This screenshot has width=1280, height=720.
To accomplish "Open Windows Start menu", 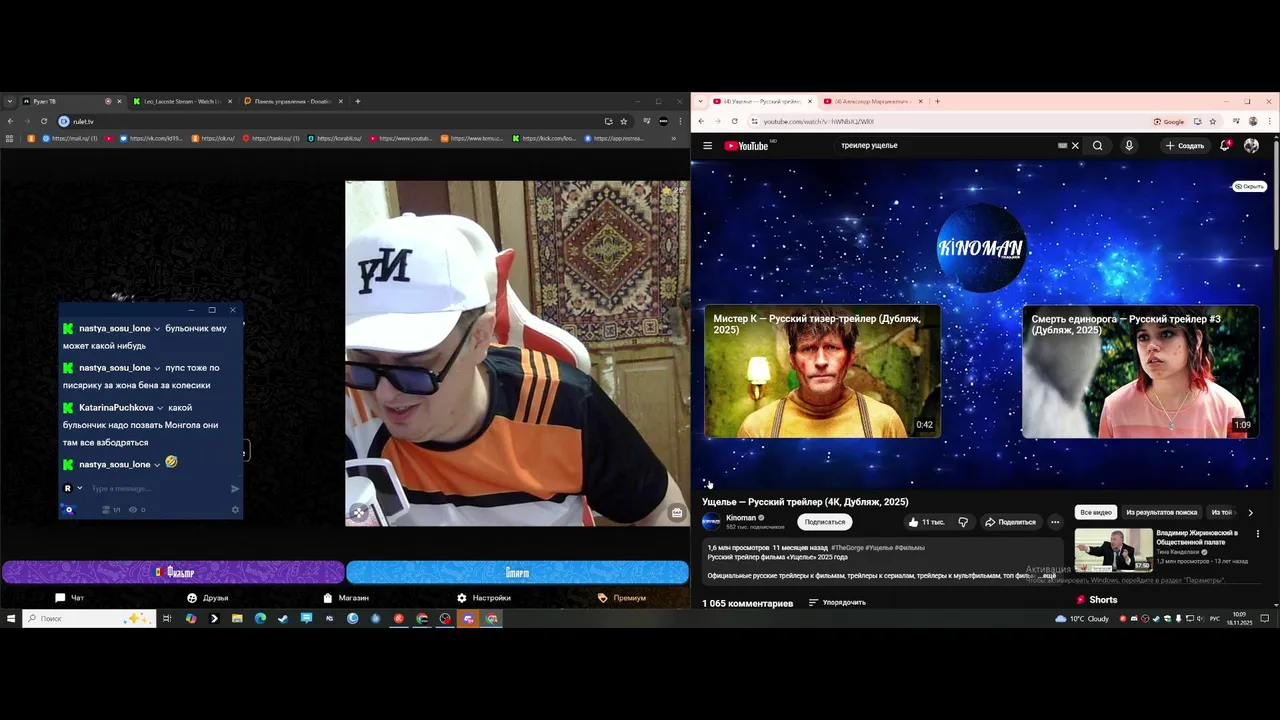I will click(x=11, y=619).
